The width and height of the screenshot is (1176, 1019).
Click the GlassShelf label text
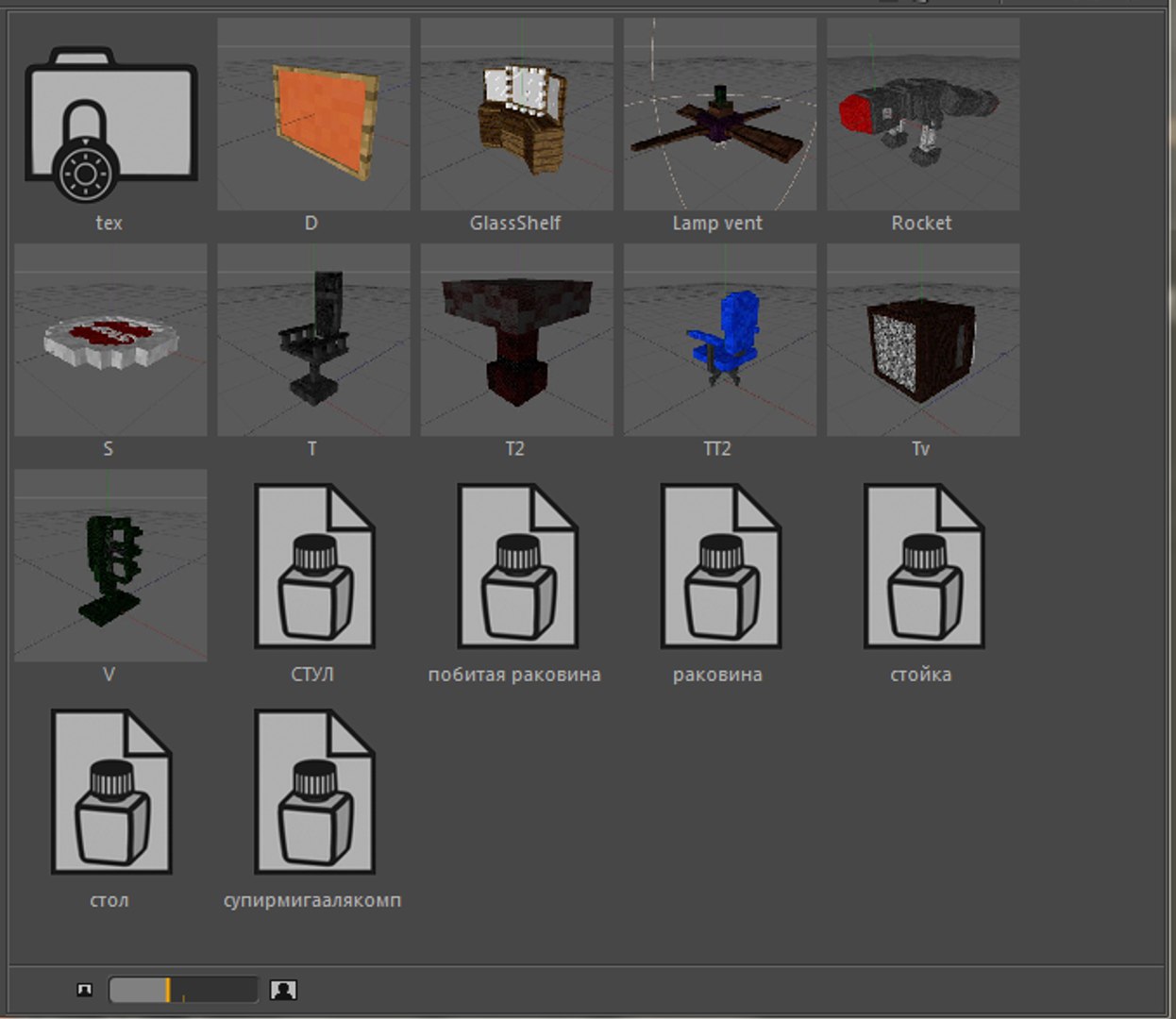click(515, 224)
